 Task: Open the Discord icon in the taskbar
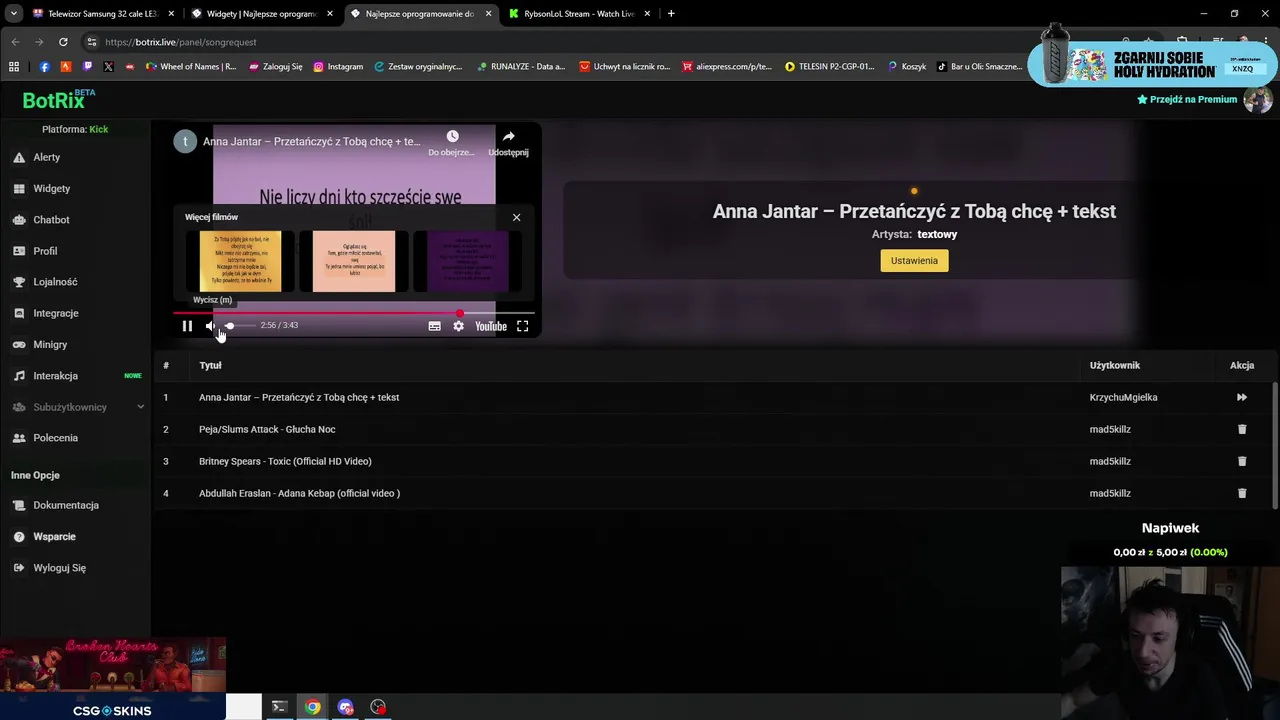(x=346, y=707)
